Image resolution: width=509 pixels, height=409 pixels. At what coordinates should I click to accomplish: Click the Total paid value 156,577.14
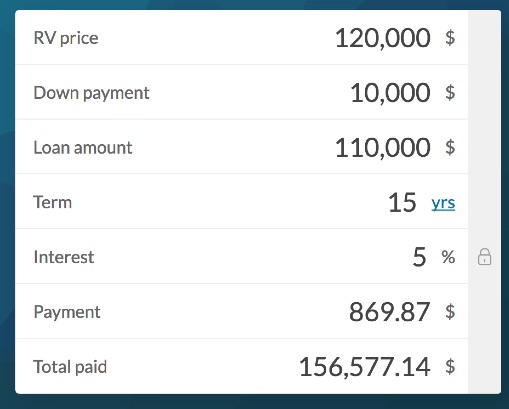(365, 367)
